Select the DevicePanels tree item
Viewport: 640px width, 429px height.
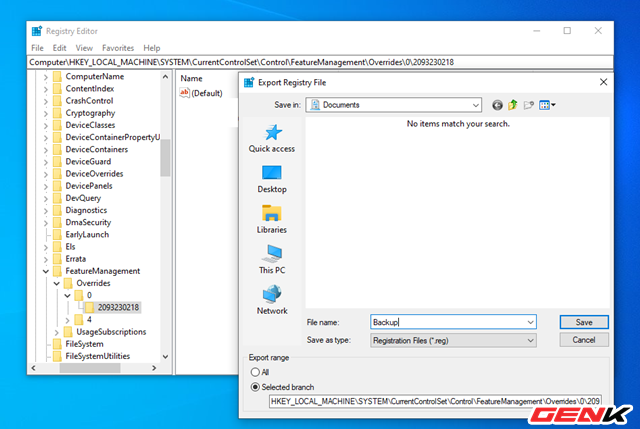[89, 186]
